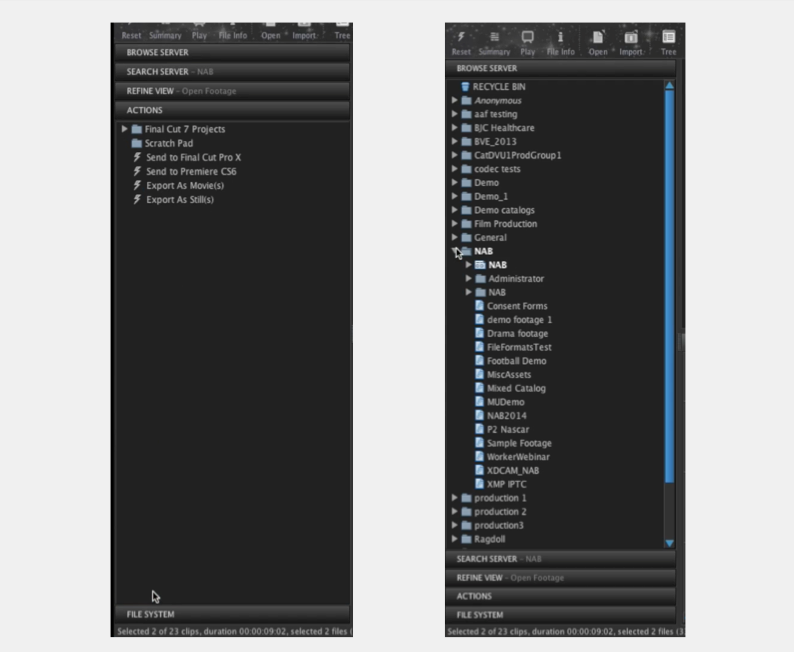Open the Consent Forms catalog
This screenshot has width=794, height=652.
[511, 306]
